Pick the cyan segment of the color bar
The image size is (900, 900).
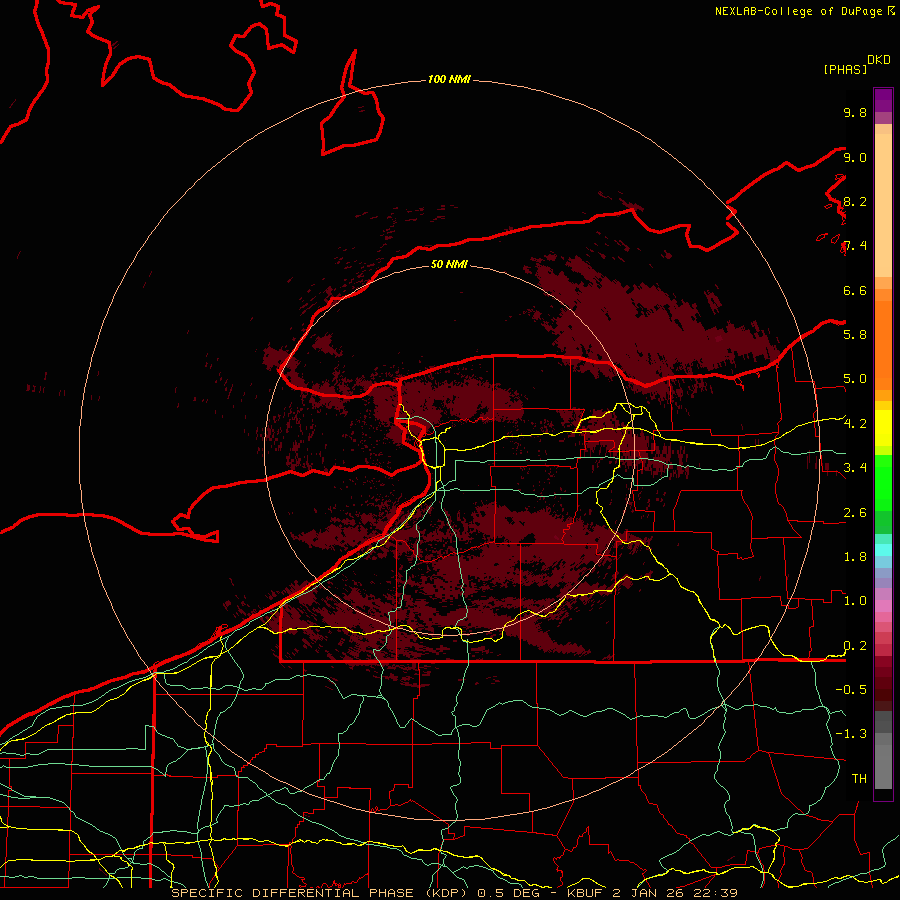tap(883, 550)
